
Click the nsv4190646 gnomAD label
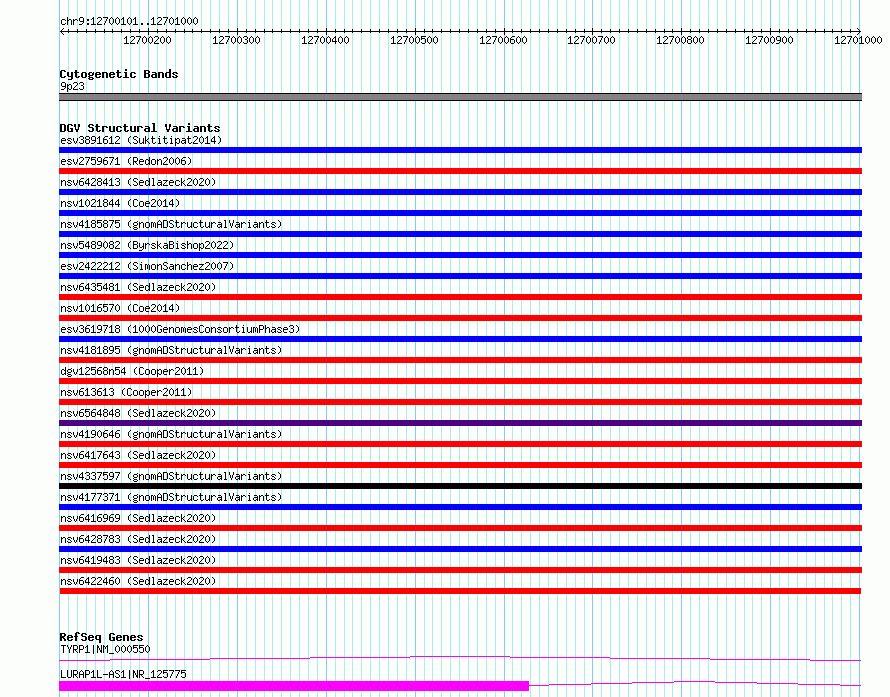171,434
